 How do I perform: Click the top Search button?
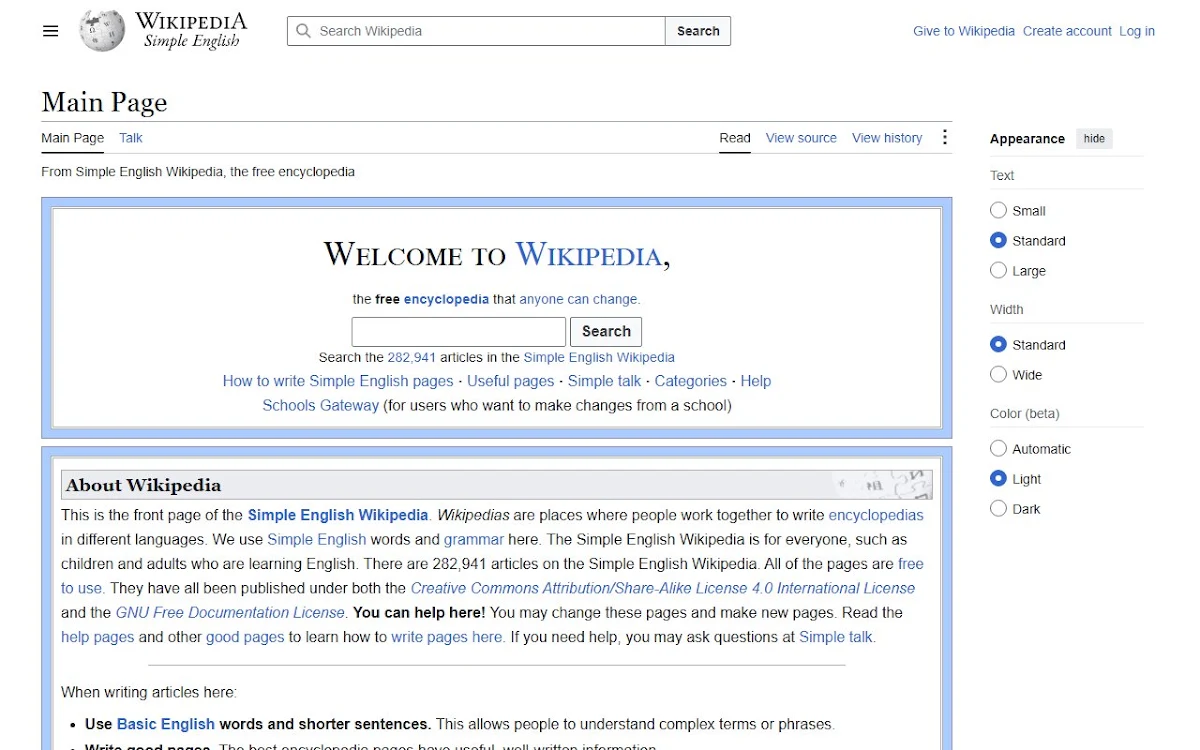click(698, 31)
